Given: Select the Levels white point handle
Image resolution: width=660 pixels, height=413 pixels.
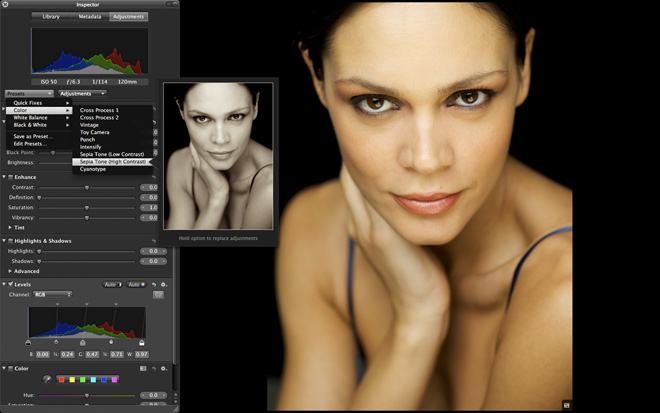Looking at the screenshot, I should coord(142,343).
